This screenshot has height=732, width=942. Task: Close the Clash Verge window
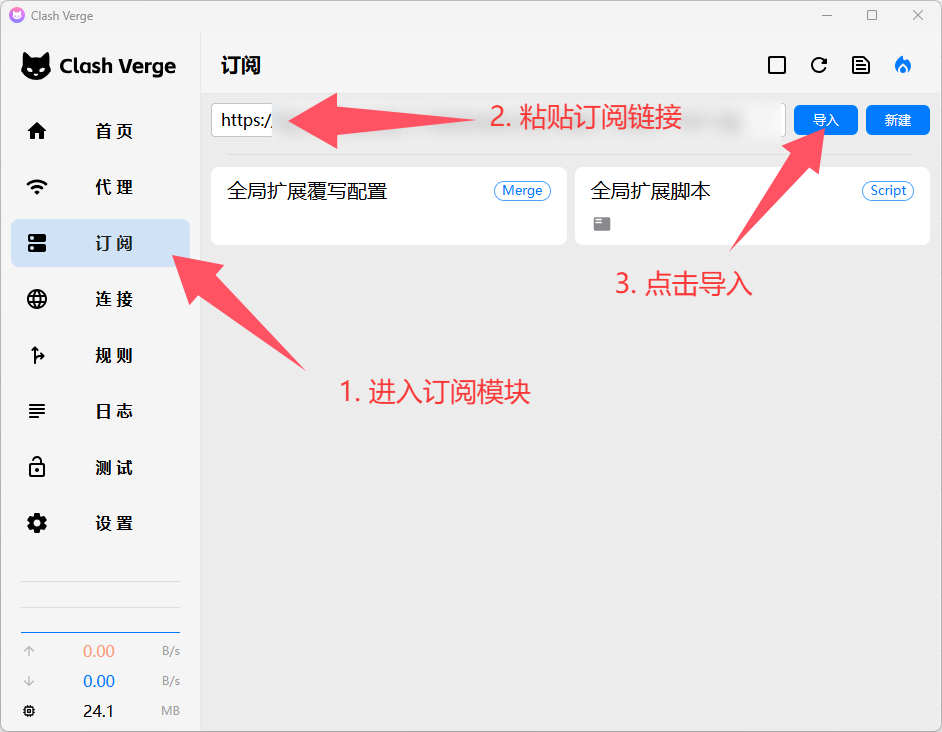pyautogui.click(x=917, y=15)
